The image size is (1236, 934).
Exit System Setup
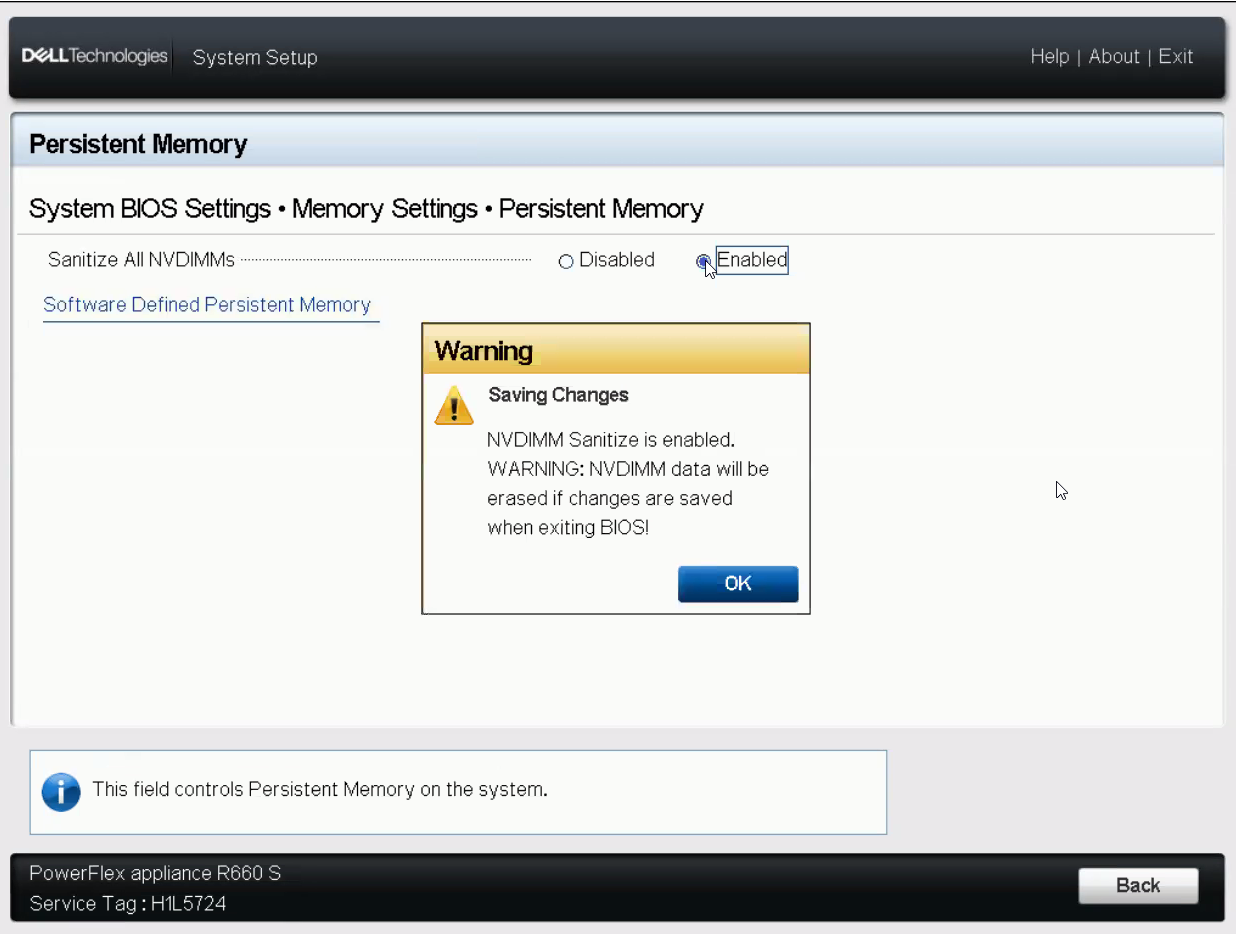click(x=1176, y=57)
